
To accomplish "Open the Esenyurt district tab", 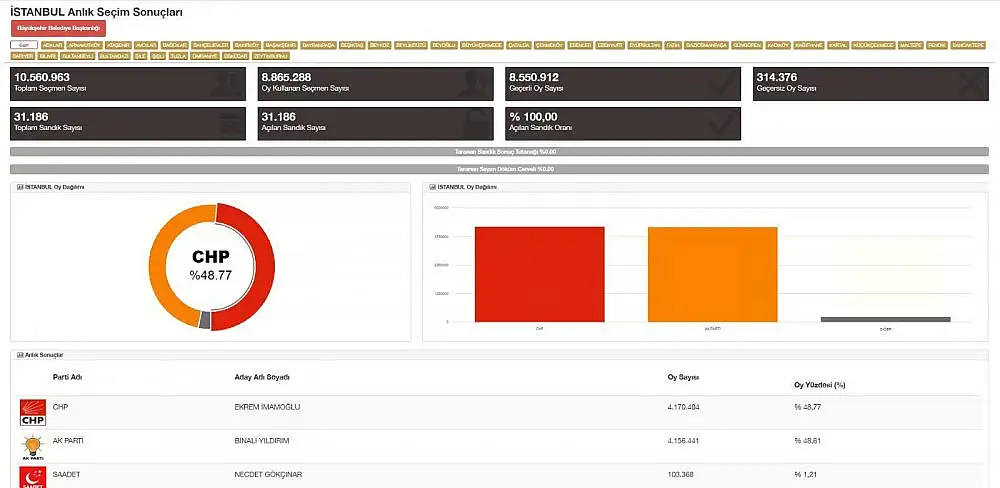I will tap(610, 45).
